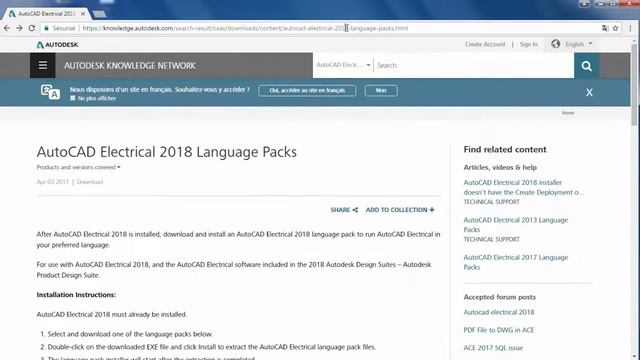Click ADD TO COLLECTION

(x=400, y=210)
